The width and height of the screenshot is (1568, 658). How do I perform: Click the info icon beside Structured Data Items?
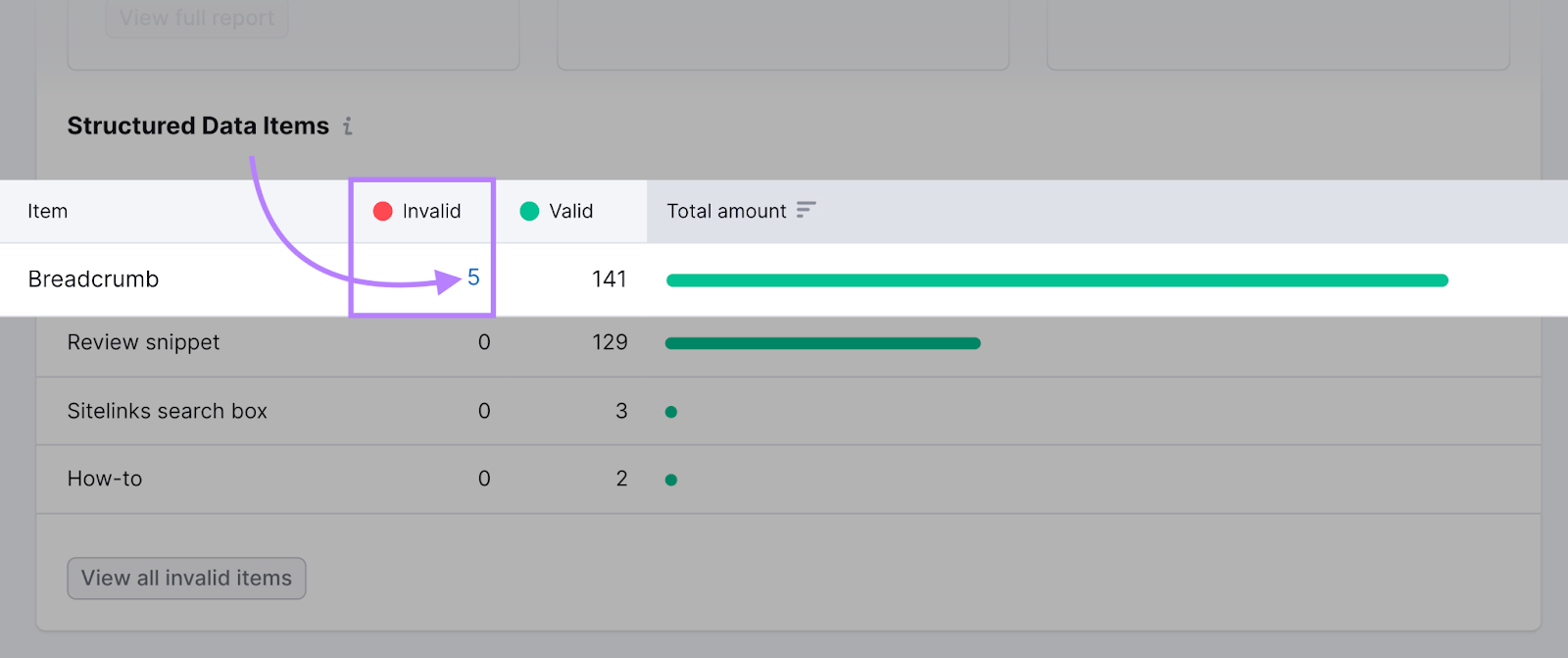(x=348, y=127)
